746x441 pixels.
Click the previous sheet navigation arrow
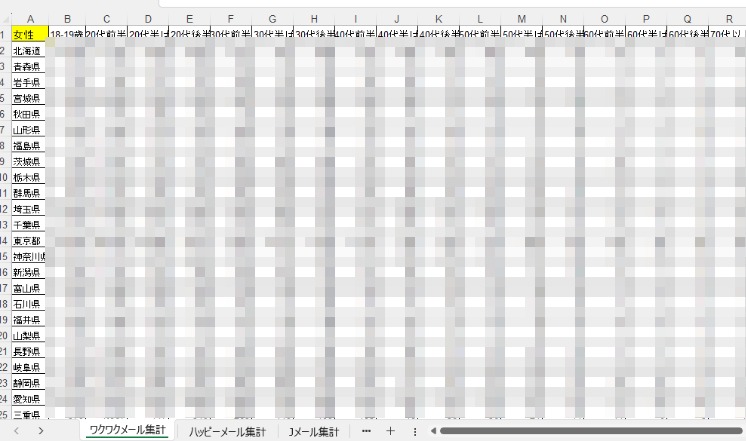pyautogui.click(x=13, y=430)
